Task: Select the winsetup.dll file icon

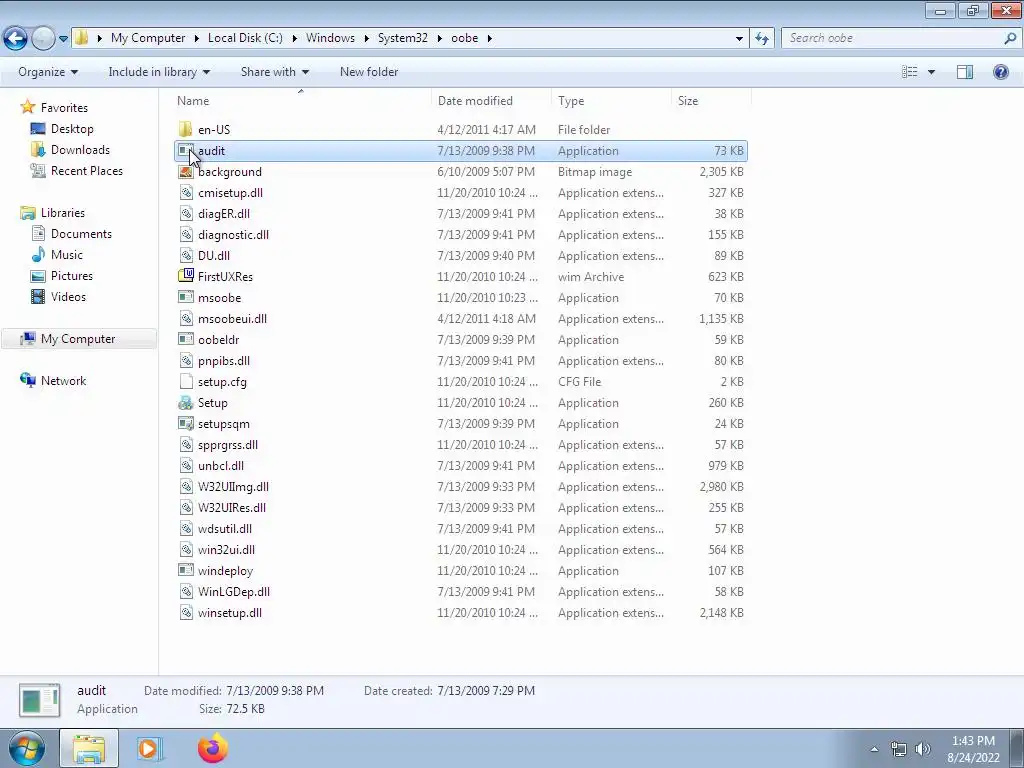Action: (185, 613)
